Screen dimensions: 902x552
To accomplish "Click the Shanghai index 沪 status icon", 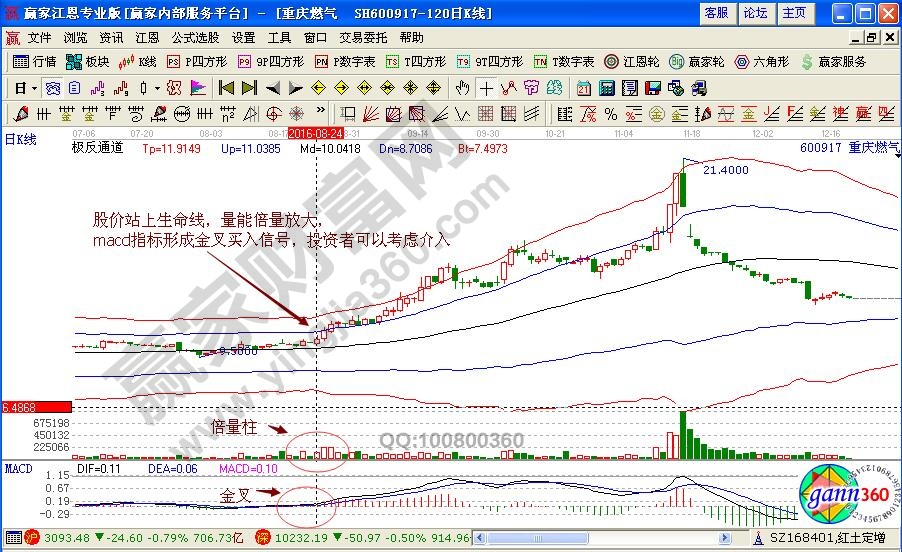I will (32, 538).
